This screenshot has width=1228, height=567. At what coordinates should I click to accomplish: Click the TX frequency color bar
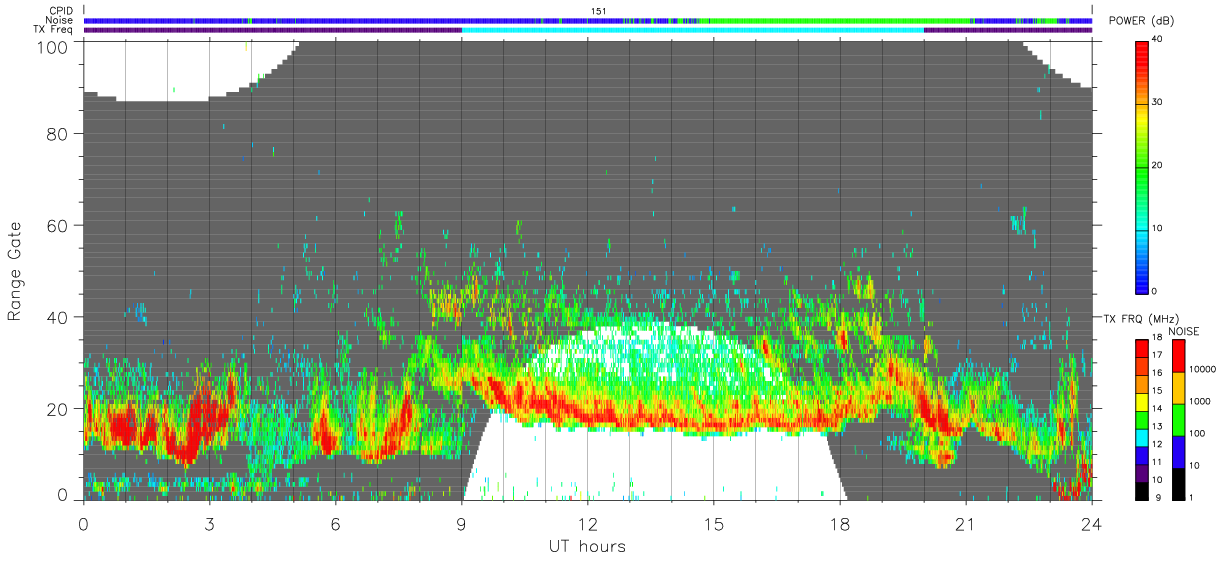click(1142, 419)
